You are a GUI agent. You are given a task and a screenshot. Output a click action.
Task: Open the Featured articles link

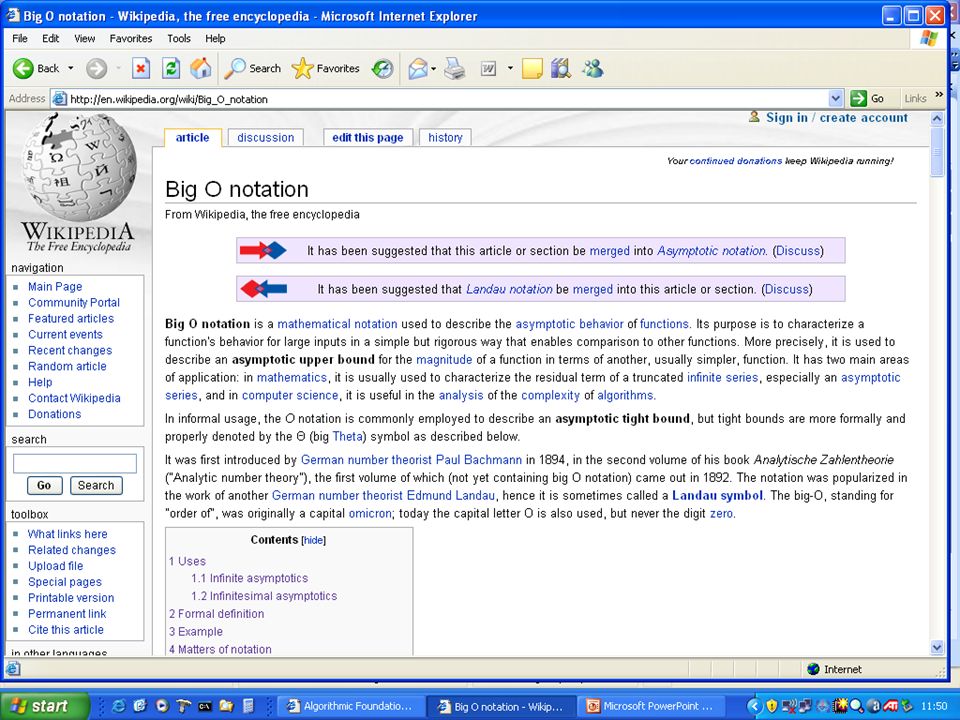click(x=71, y=318)
